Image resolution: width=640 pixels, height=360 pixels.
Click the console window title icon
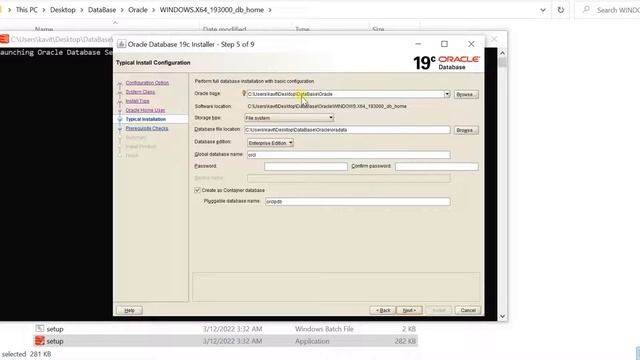[x=4, y=39]
